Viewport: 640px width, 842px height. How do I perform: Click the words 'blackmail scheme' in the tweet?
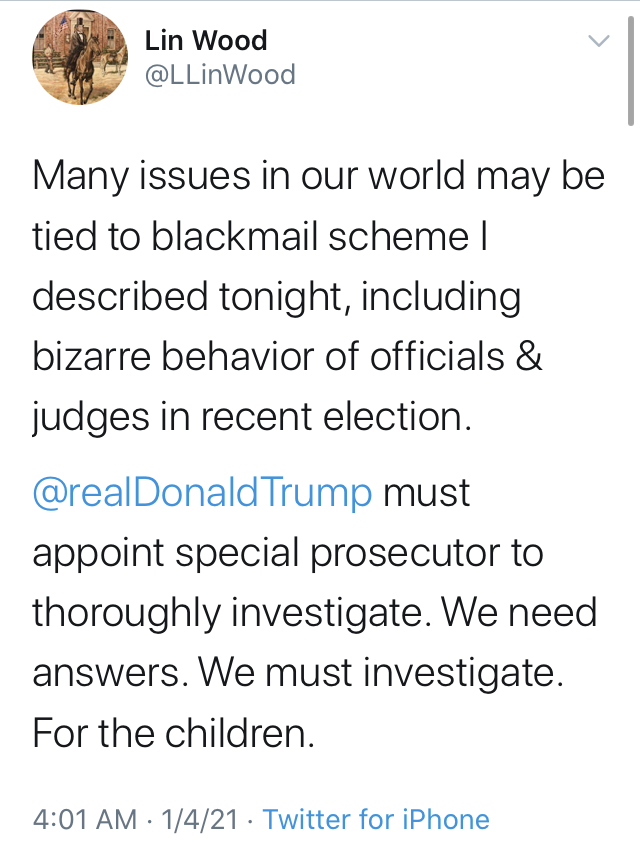coord(310,237)
